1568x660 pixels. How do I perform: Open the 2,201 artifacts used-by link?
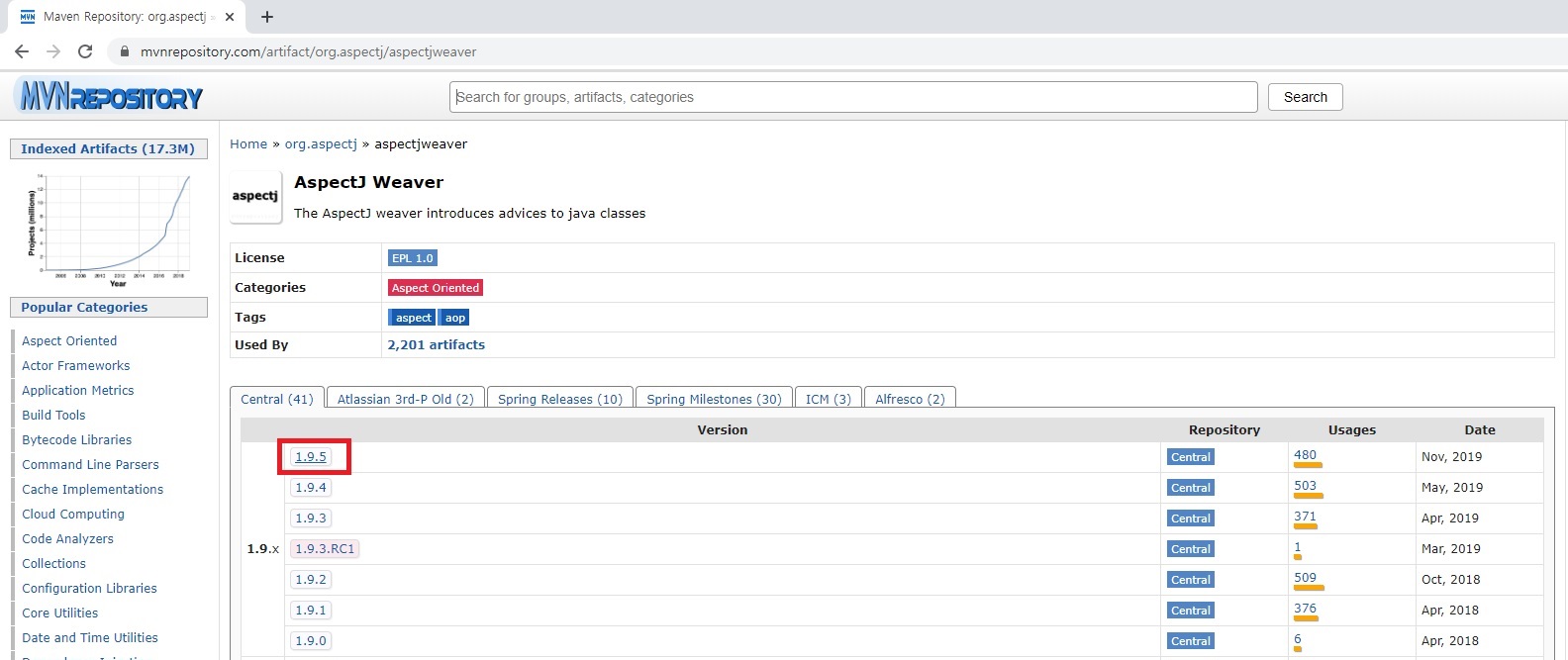[437, 344]
